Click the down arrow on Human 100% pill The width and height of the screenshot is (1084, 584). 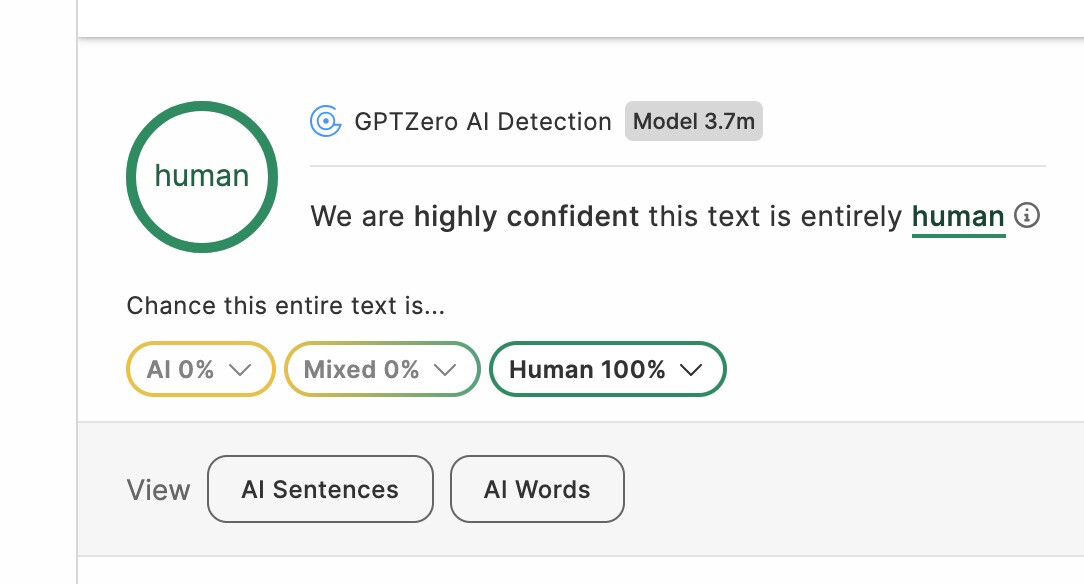[x=691, y=369]
